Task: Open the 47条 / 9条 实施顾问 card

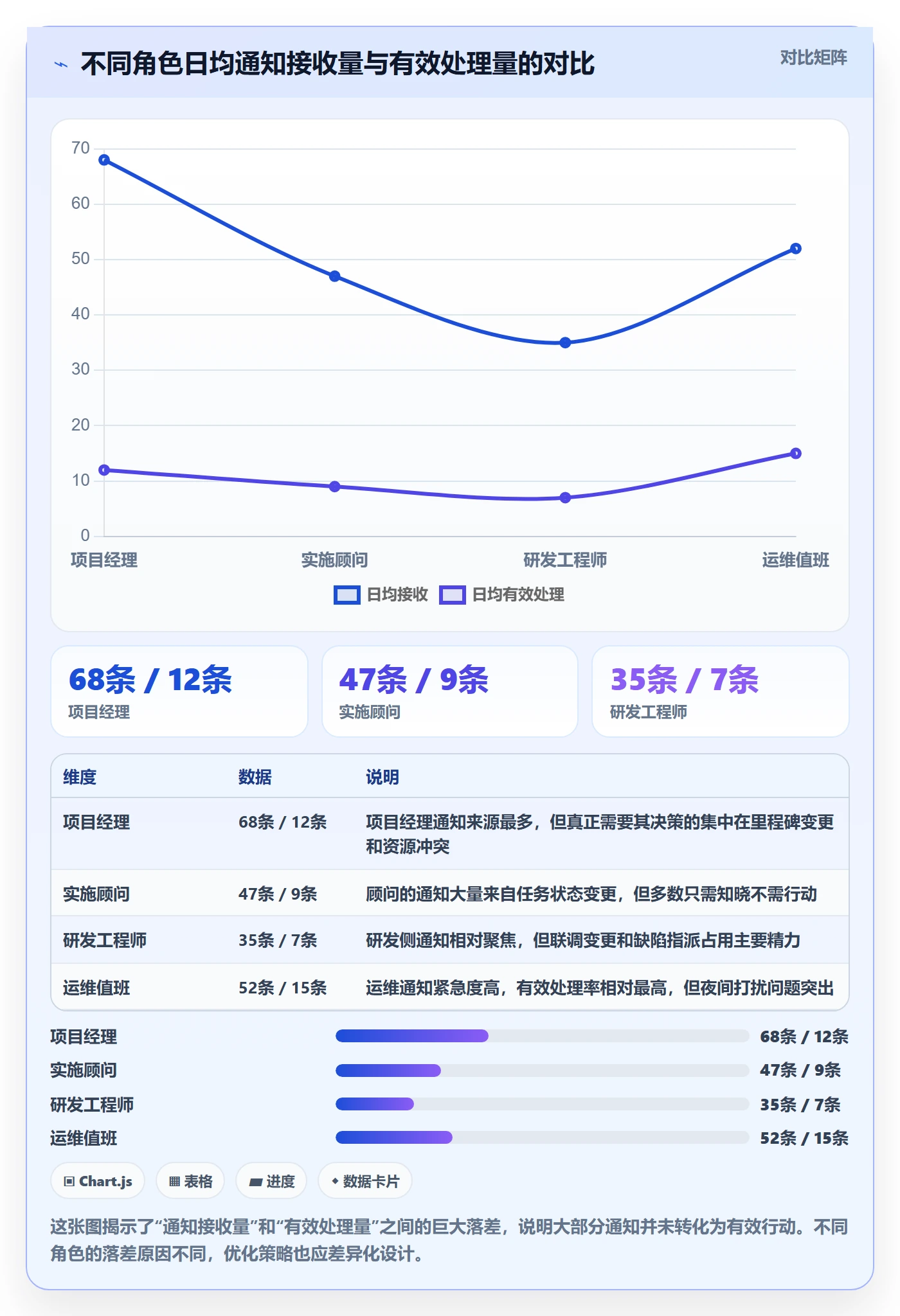Action: click(450, 691)
